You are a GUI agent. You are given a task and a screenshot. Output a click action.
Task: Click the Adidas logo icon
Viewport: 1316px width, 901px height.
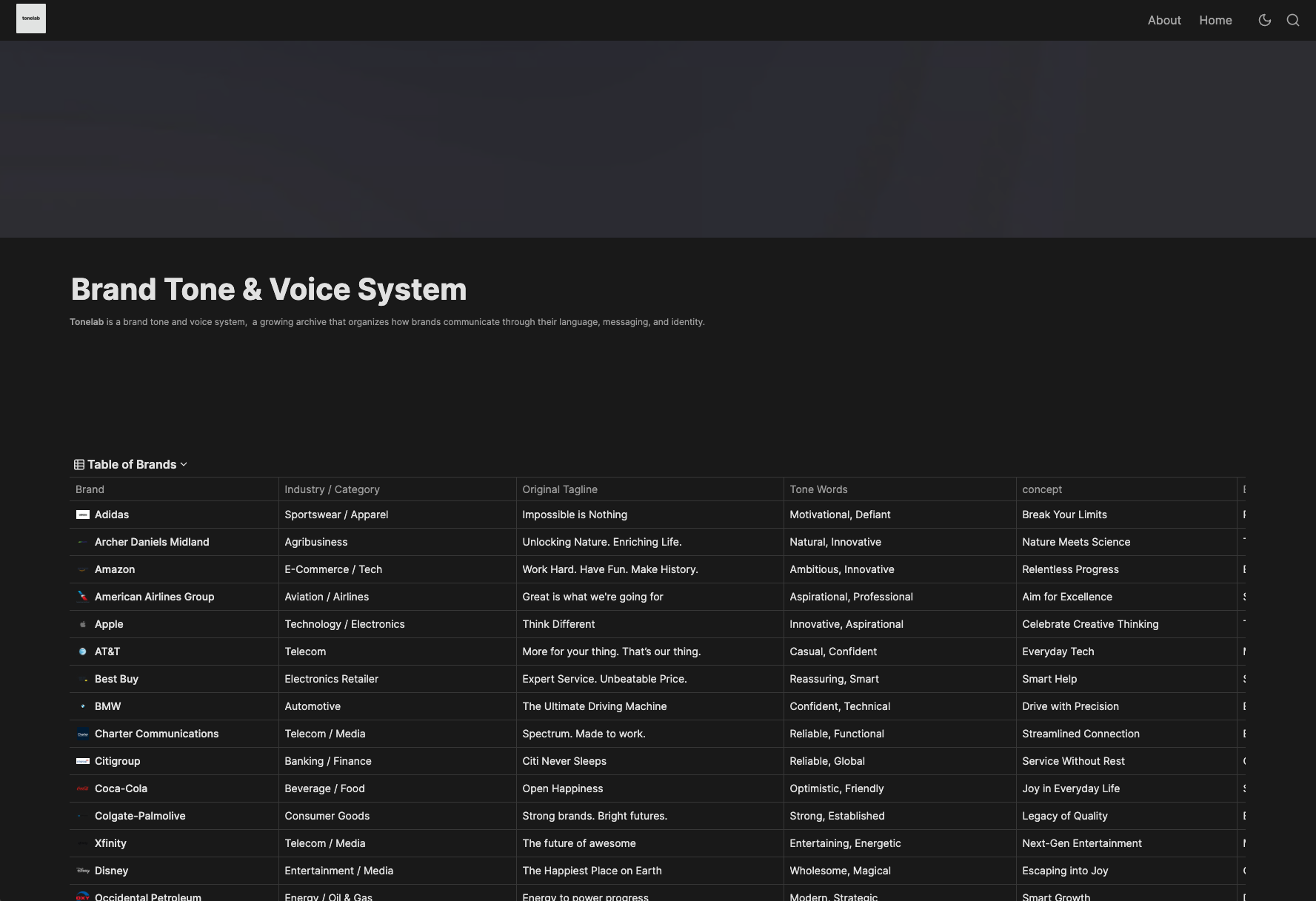click(x=83, y=515)
